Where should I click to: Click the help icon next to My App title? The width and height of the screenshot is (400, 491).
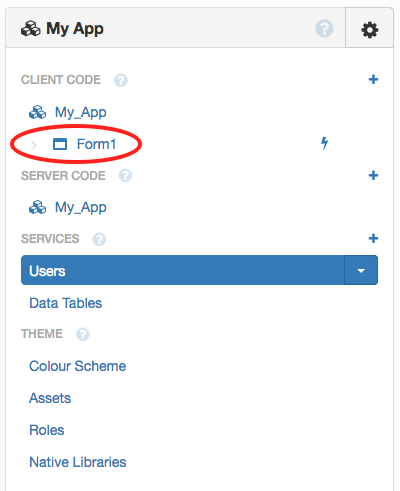(x=324, y=28)
